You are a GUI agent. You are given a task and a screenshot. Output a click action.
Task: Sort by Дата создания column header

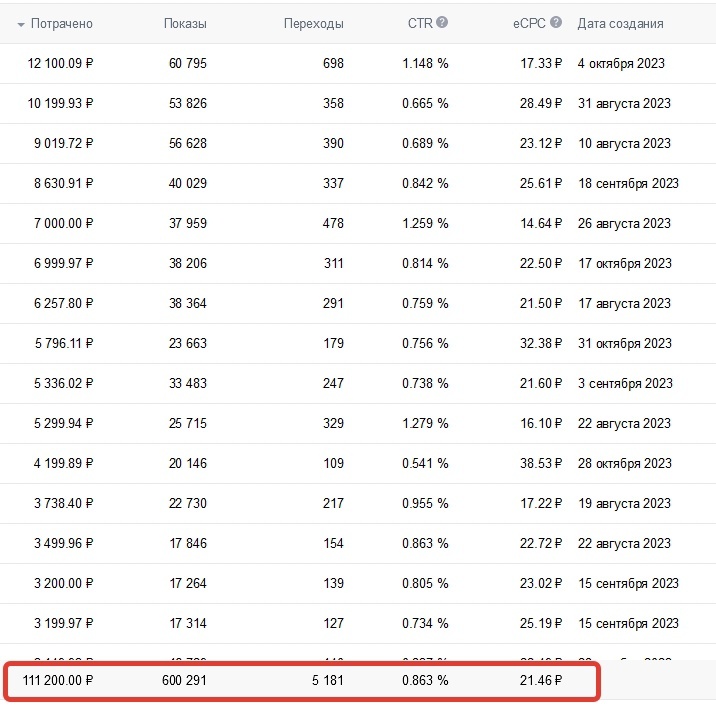pyautogui.click(x=620, y=24)
